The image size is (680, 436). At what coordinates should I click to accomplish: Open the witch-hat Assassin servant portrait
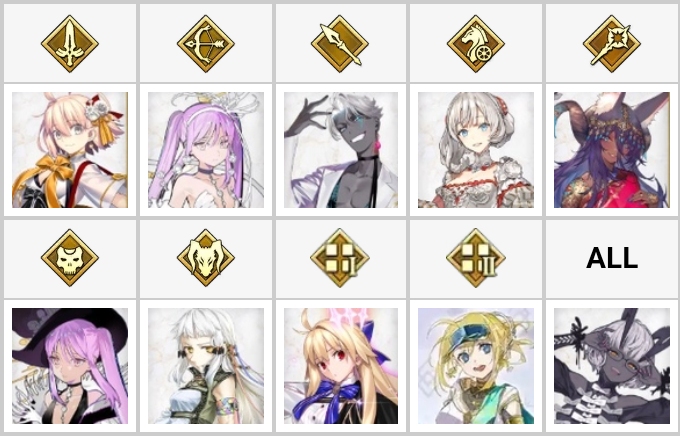(x=70, y=366)
